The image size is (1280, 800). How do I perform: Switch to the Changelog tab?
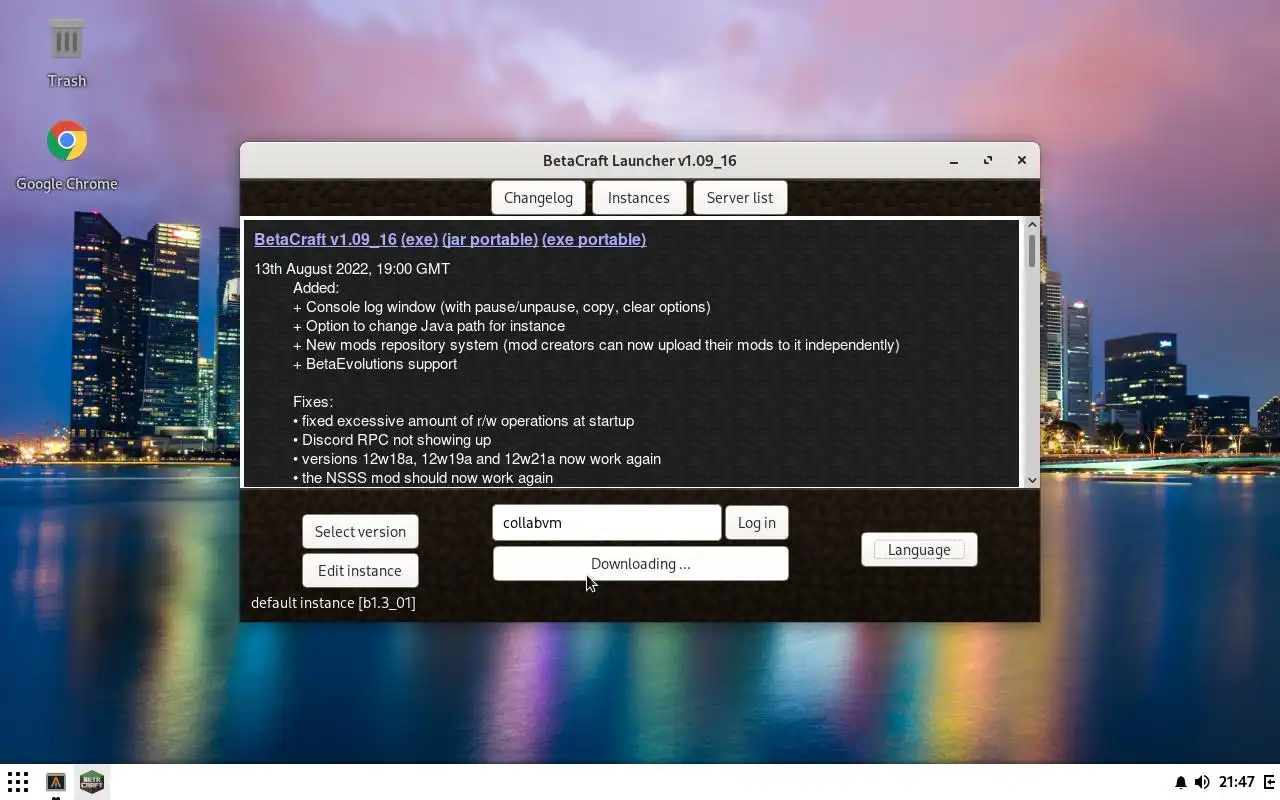538,197
